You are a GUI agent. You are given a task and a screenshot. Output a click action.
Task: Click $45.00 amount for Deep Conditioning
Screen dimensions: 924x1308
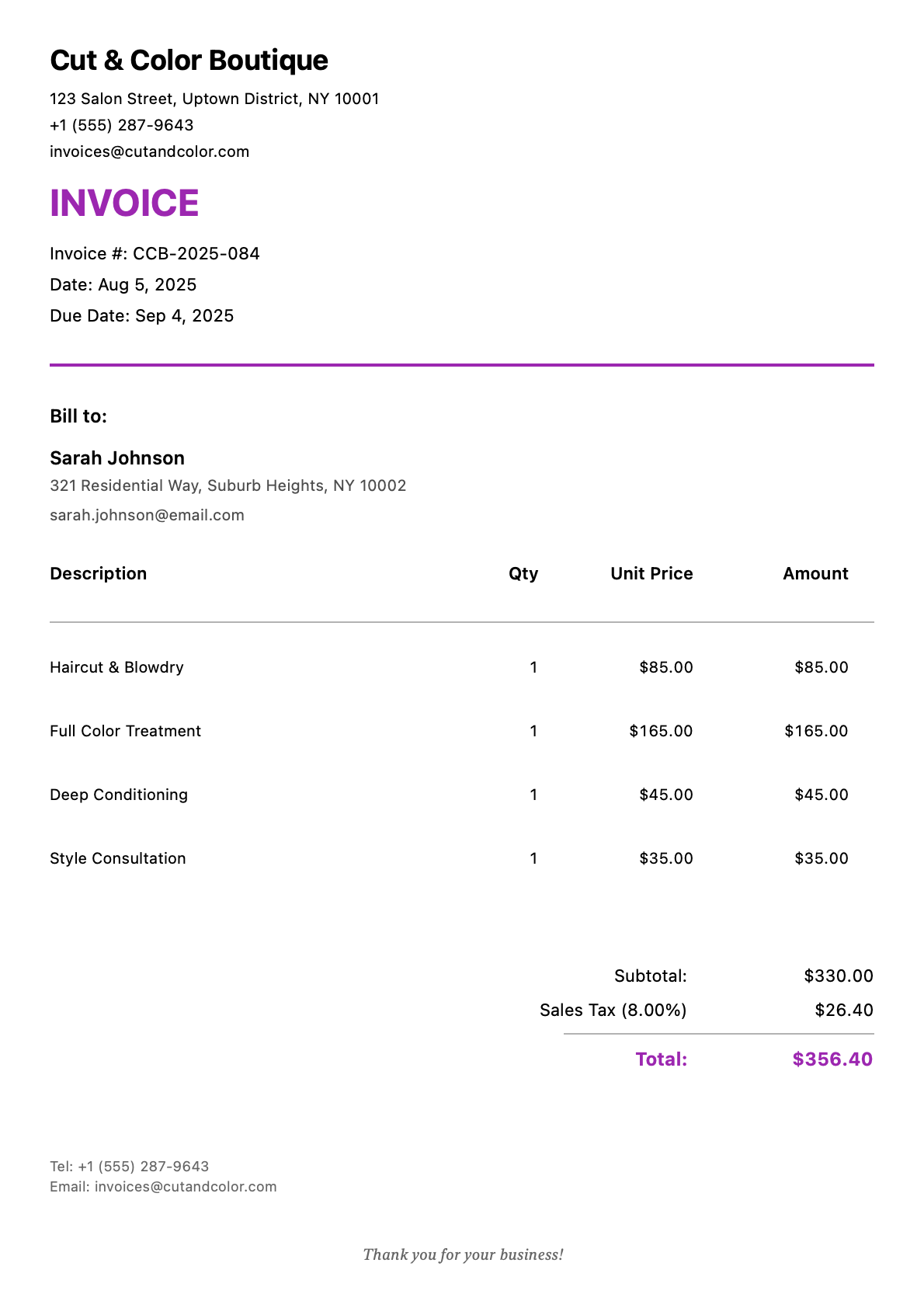pyautogui.click(x=822, y=795)
